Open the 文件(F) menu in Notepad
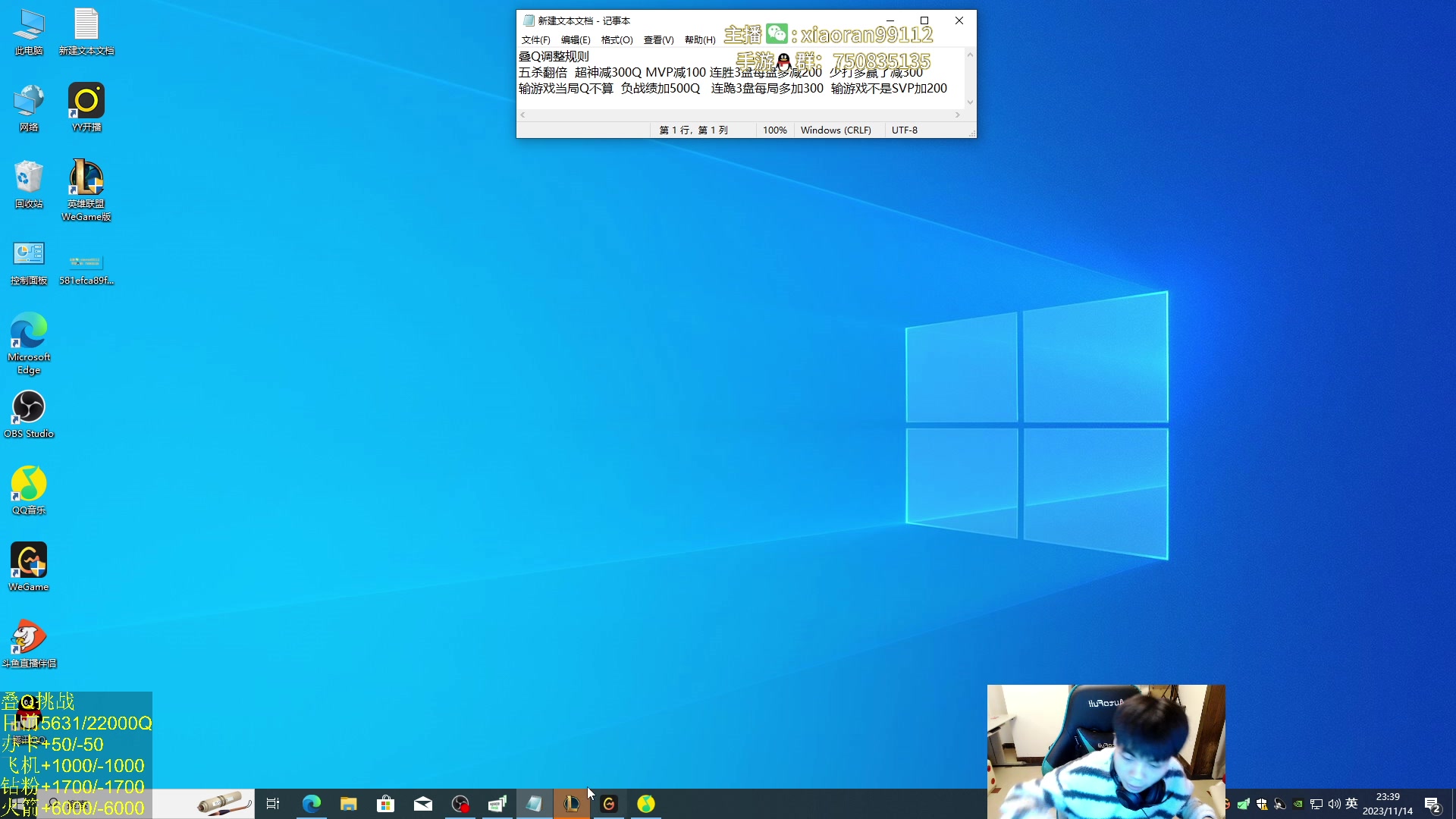Viewport: 1456px width, 819px height. pos(535,40)
